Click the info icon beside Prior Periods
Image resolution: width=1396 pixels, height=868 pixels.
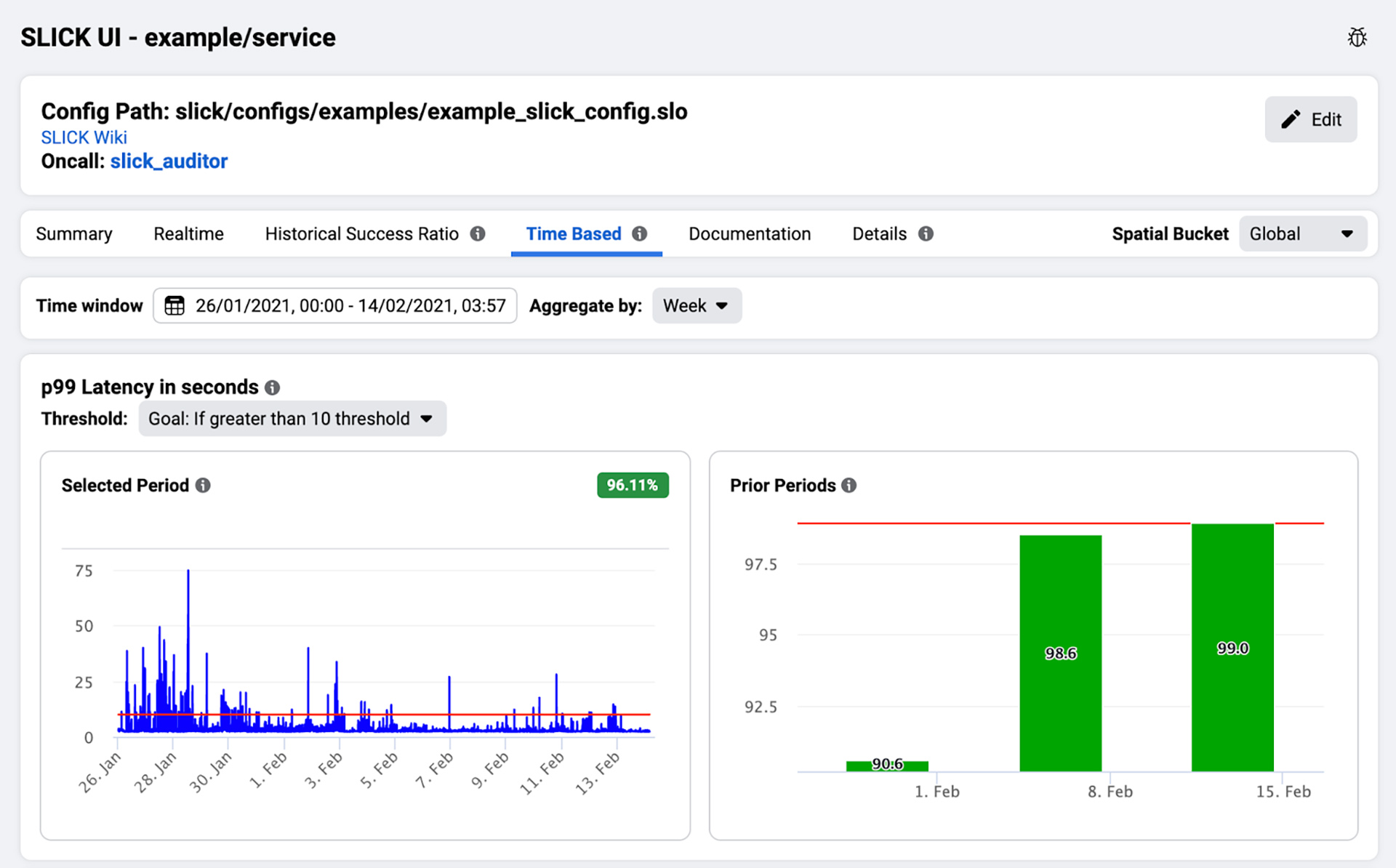pos(848,485)
